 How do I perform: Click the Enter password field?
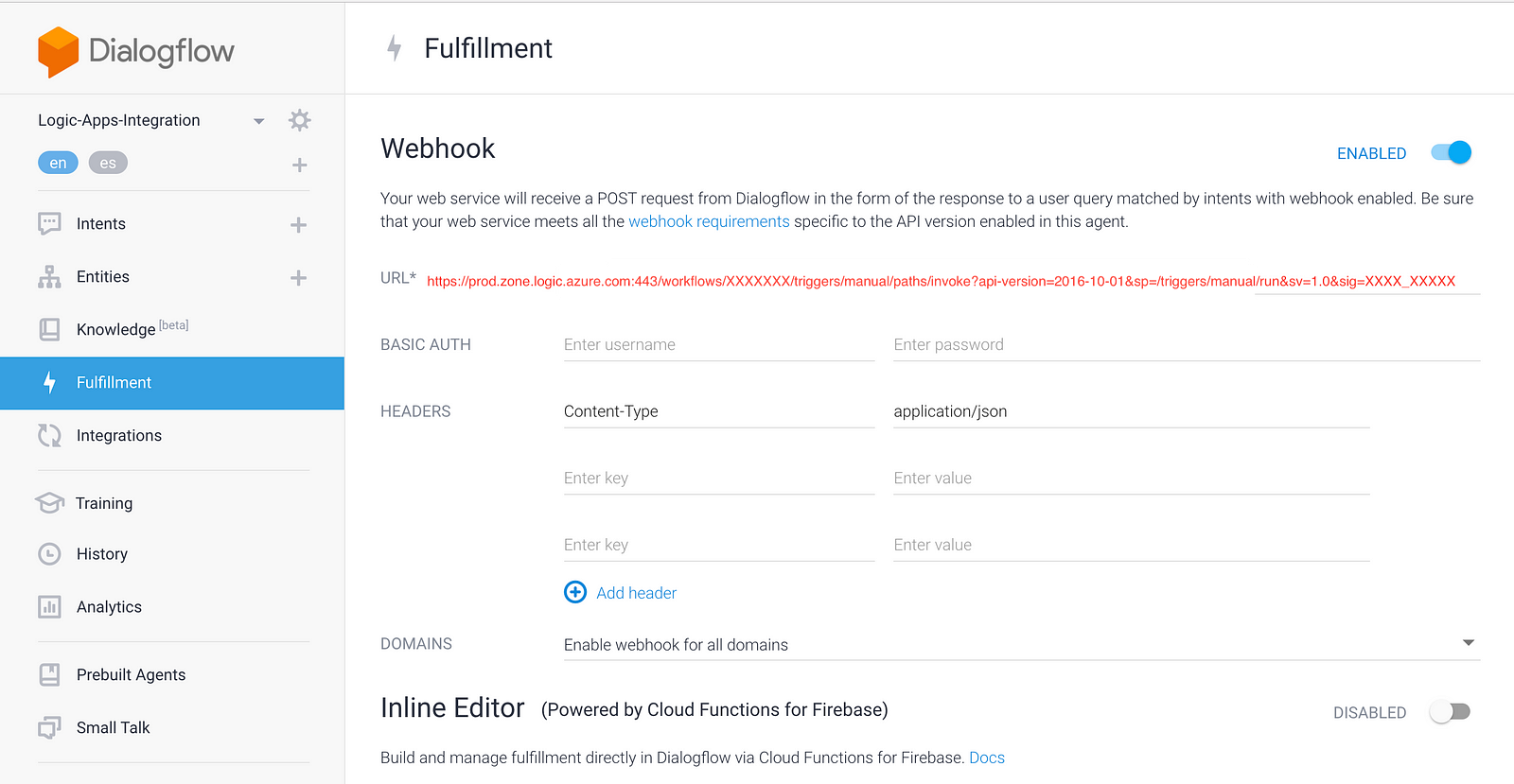[1187, 345]
